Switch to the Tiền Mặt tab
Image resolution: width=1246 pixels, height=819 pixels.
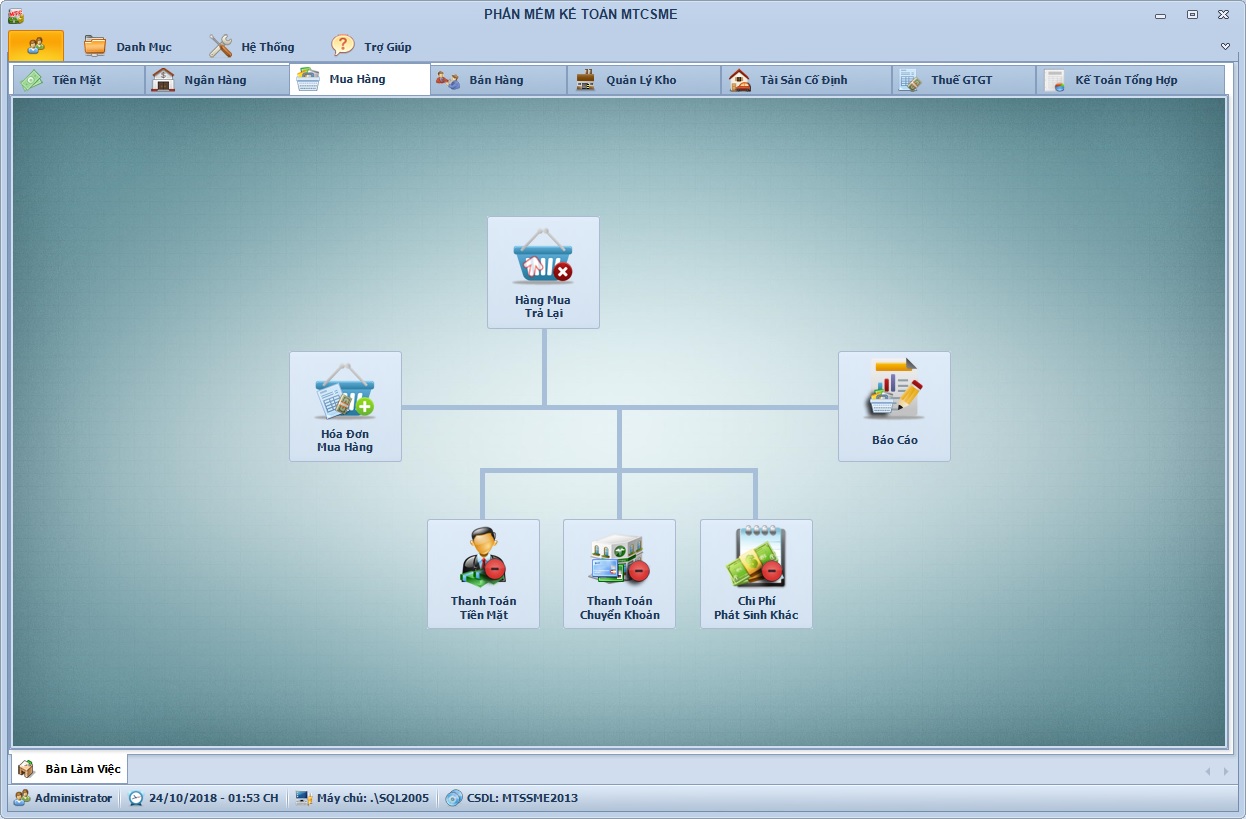click(x=77, y=80)
